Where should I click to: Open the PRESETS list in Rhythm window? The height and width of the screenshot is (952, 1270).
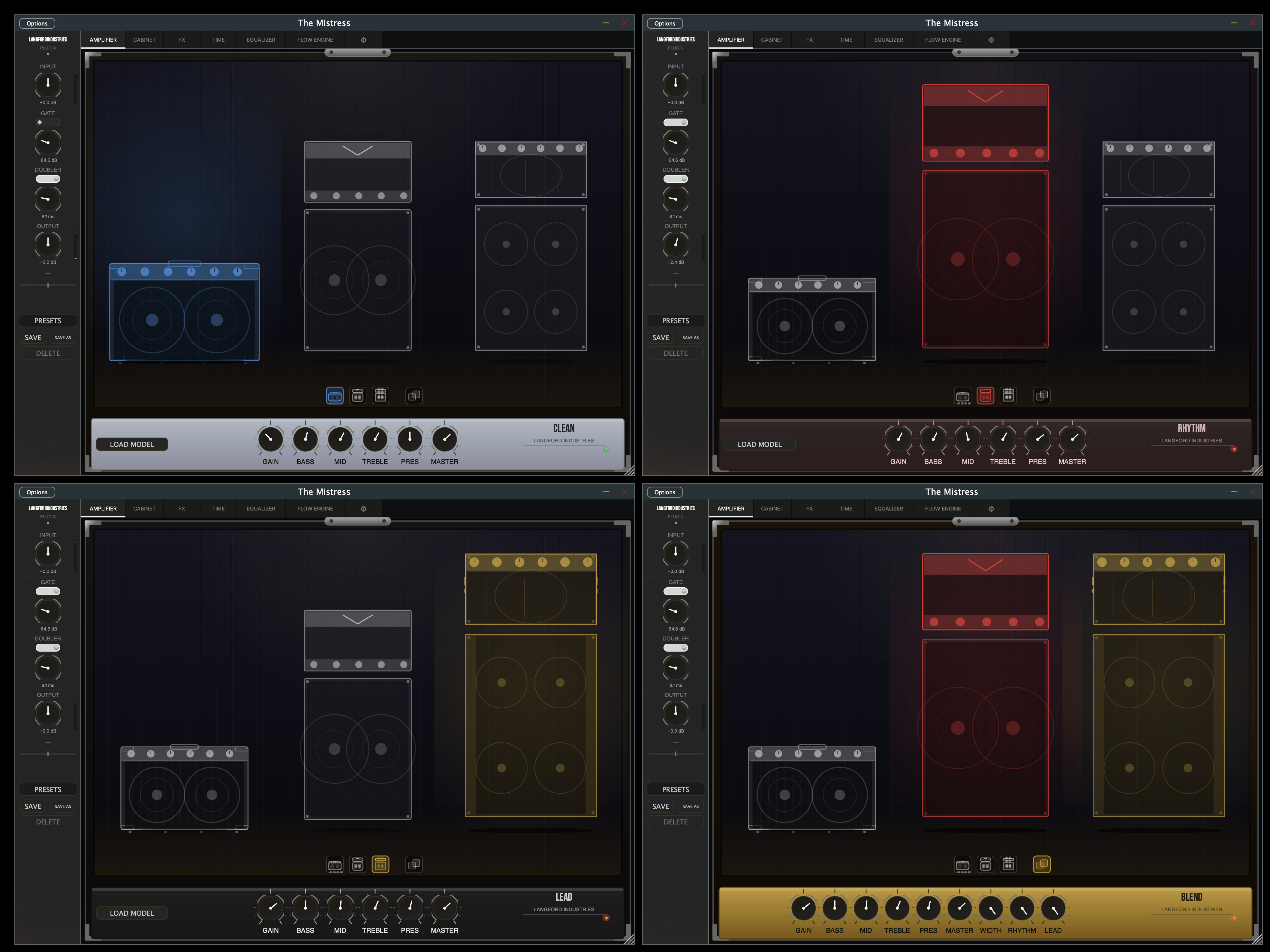click(x=676, y=321)
